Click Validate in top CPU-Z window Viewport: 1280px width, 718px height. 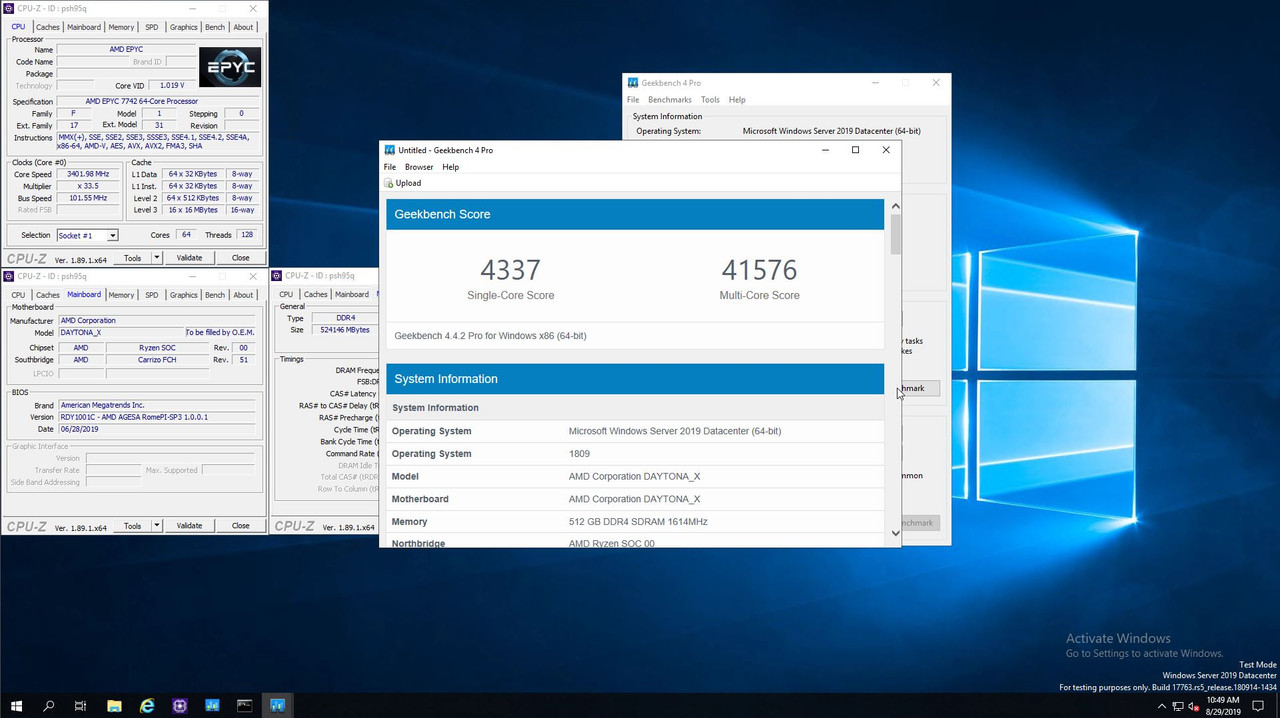coord(189,258)
